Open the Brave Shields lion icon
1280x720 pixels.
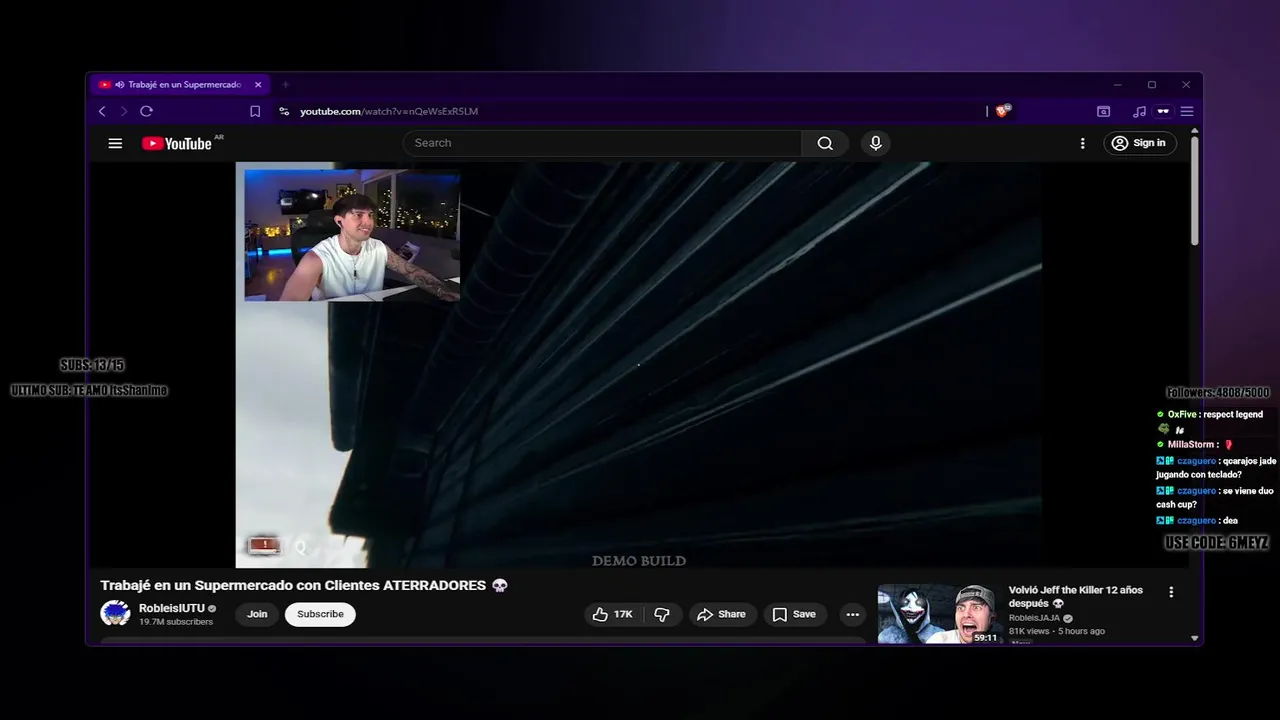(x=1003, y=111)
